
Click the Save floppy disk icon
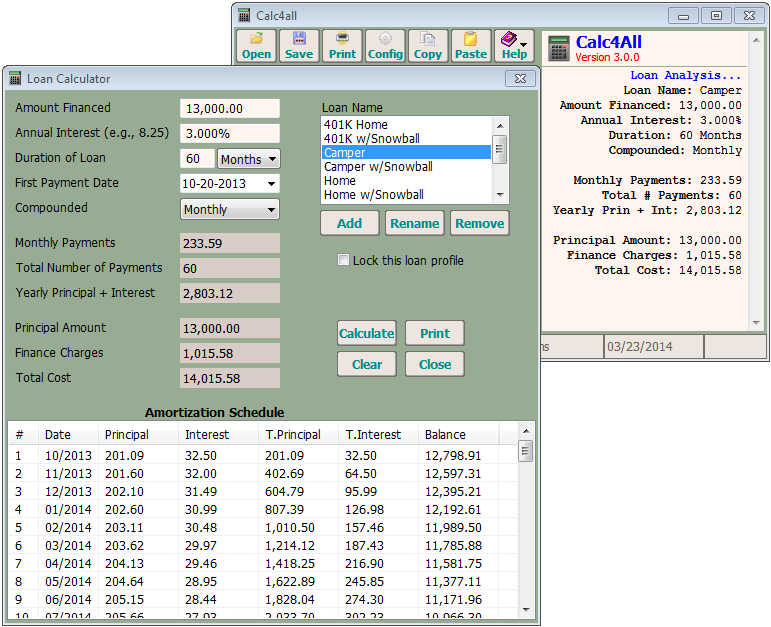(x=299, y=46)
